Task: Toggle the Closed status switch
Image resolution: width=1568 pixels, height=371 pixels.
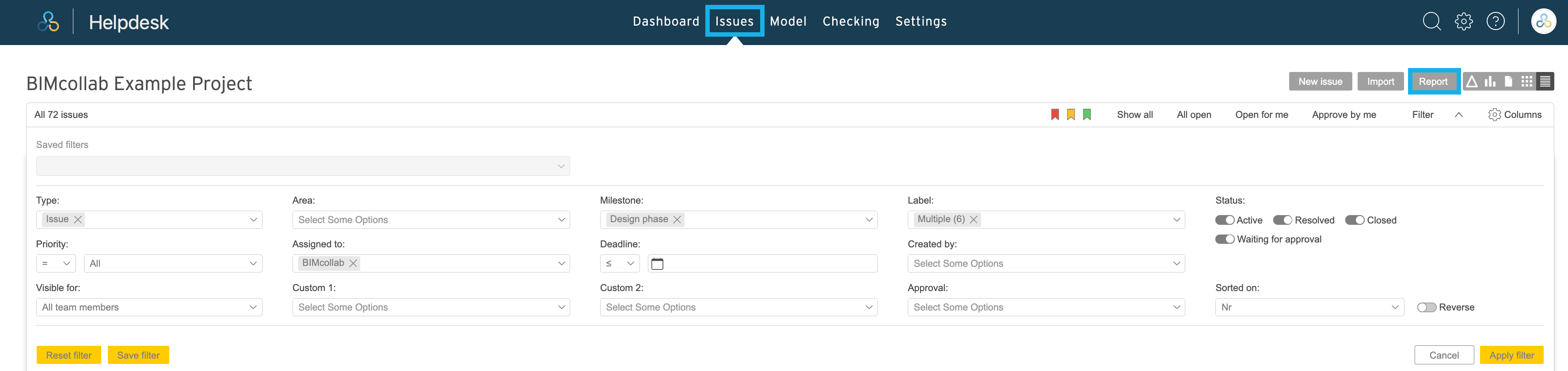Action: 1355,220
